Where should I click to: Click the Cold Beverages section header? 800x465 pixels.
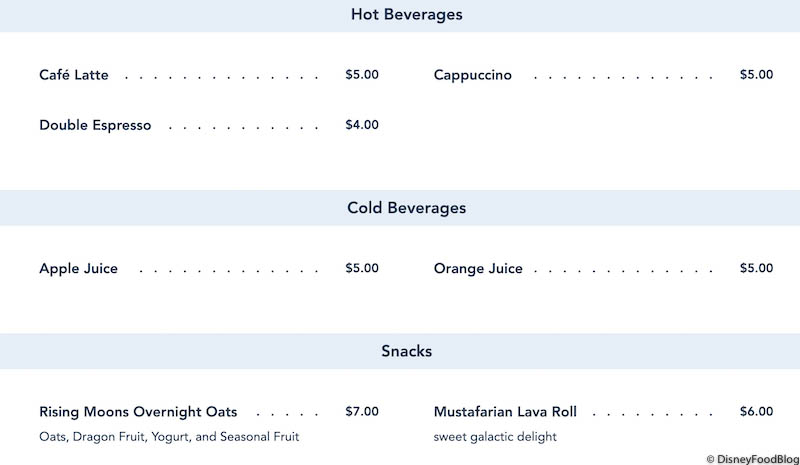click(406, 208)
